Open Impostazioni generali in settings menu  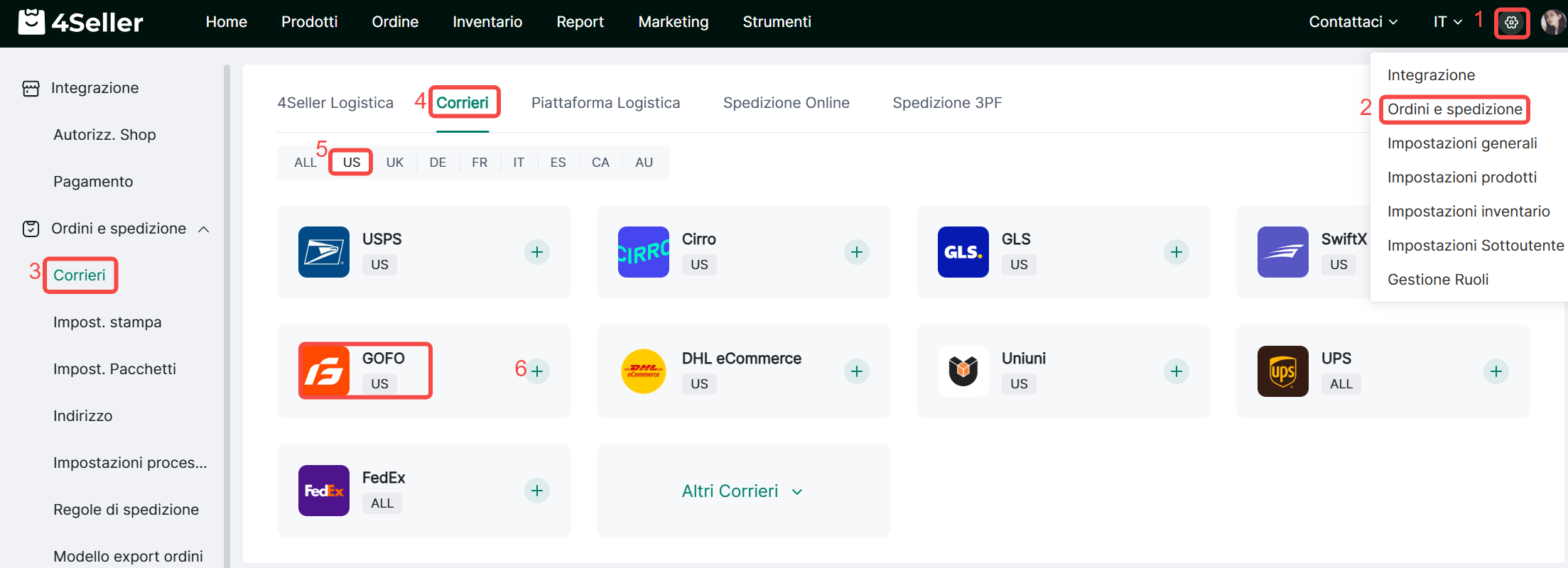[x=1462, y=143]
